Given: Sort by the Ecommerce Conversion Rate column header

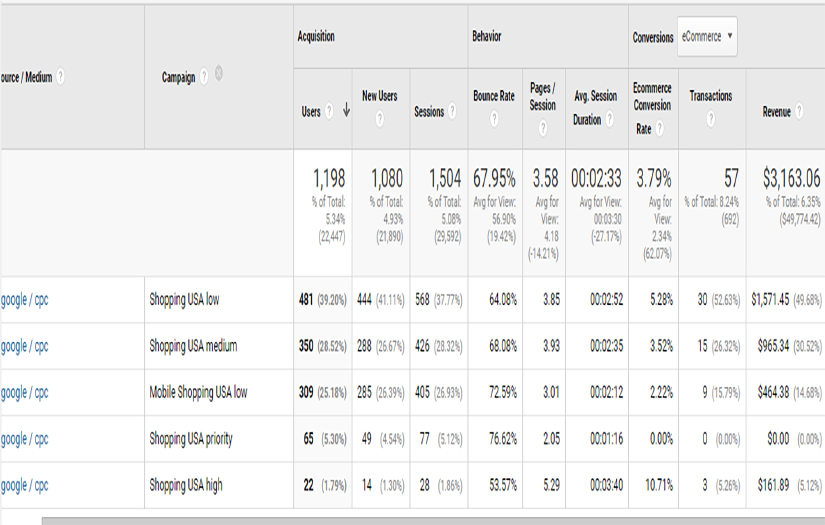Looking at the screenshot, I should point(652,104).
